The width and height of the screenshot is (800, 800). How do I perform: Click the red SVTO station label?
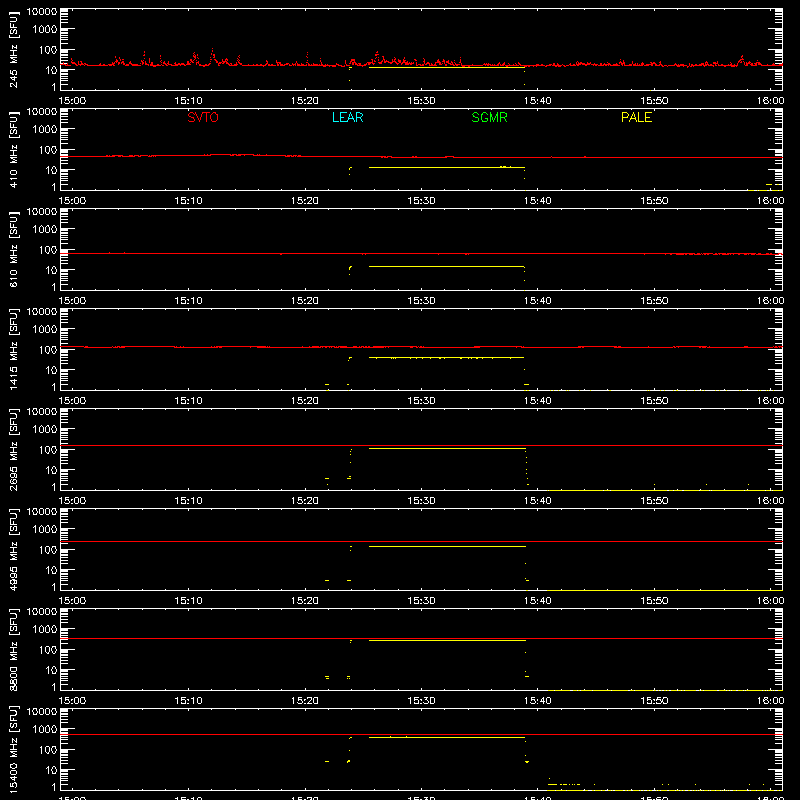(203, 117)
